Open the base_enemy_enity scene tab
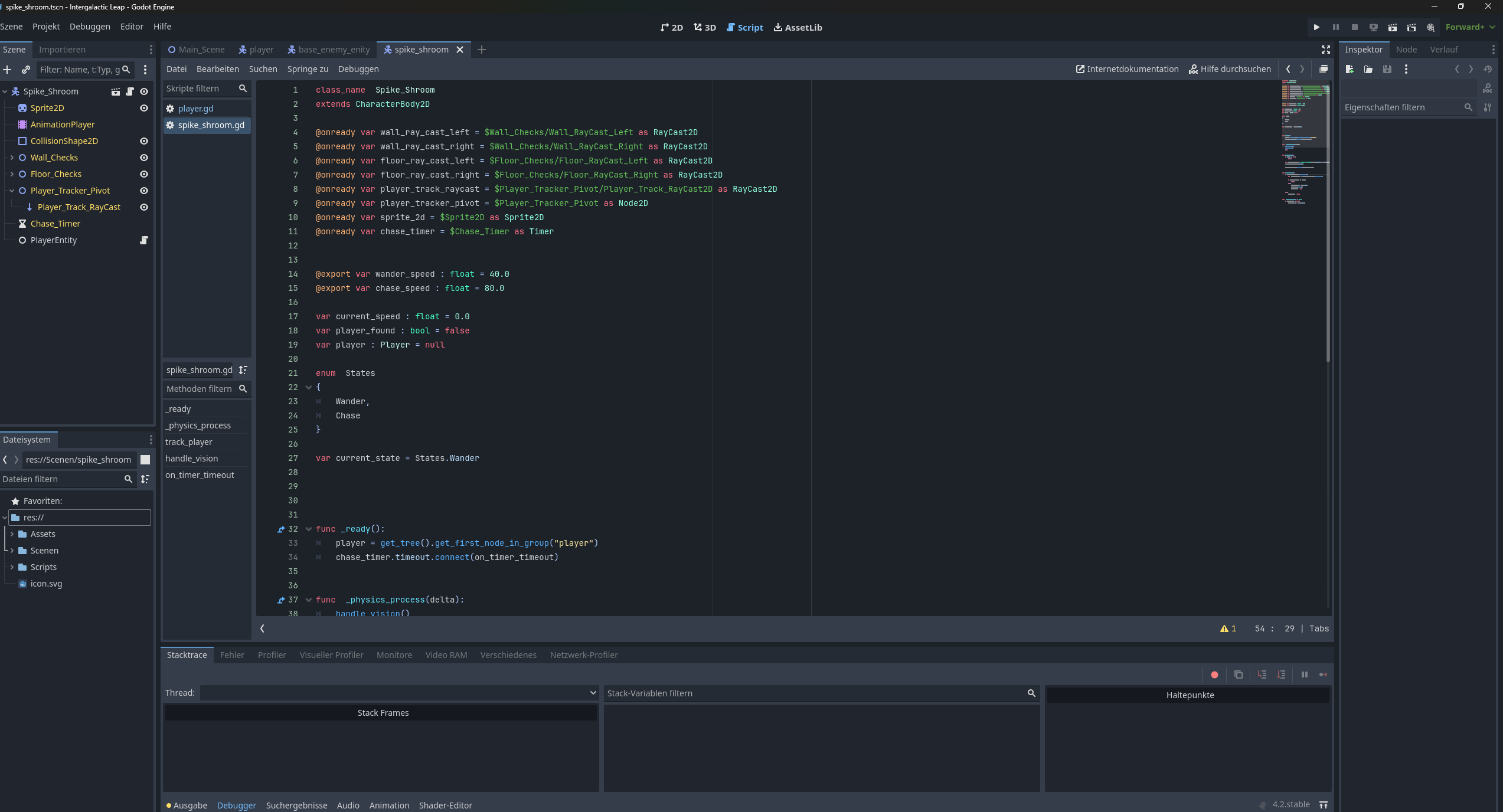This screenshot has width=1503, height=812. pyautogui.click(x=328, y=50)
